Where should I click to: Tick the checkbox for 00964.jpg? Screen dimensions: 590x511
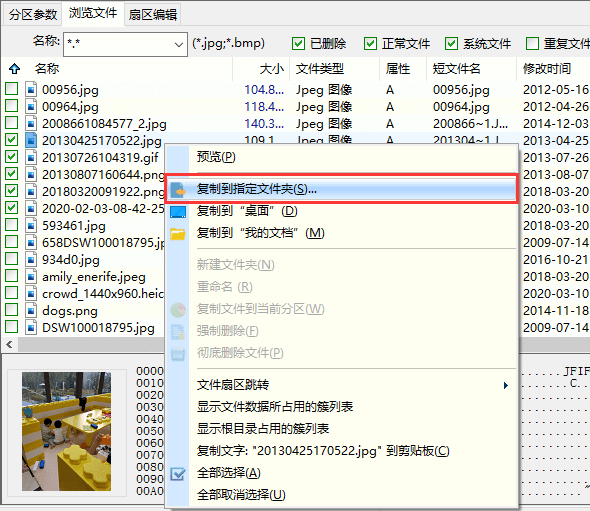[12, 106]
